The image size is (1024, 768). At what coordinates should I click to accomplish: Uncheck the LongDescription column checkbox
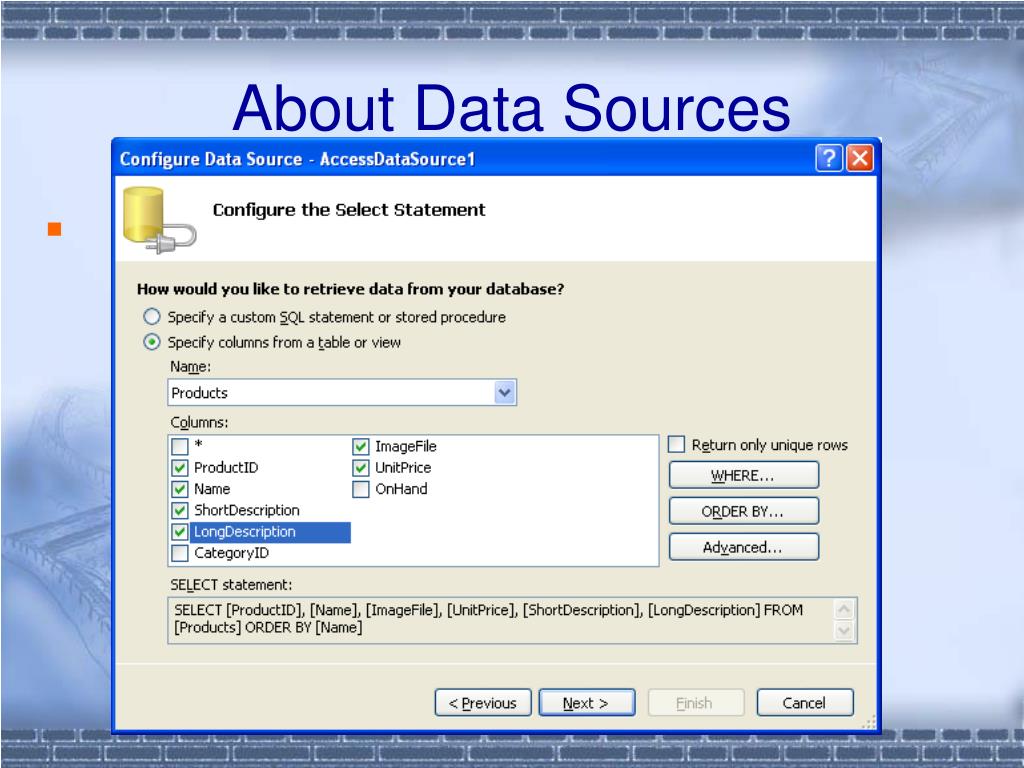(180, 532)
